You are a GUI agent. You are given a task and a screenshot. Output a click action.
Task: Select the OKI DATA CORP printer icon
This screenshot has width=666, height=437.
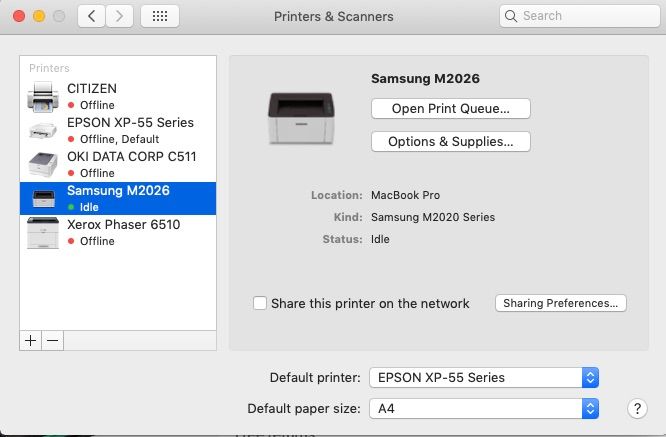(x=42, y=164)
